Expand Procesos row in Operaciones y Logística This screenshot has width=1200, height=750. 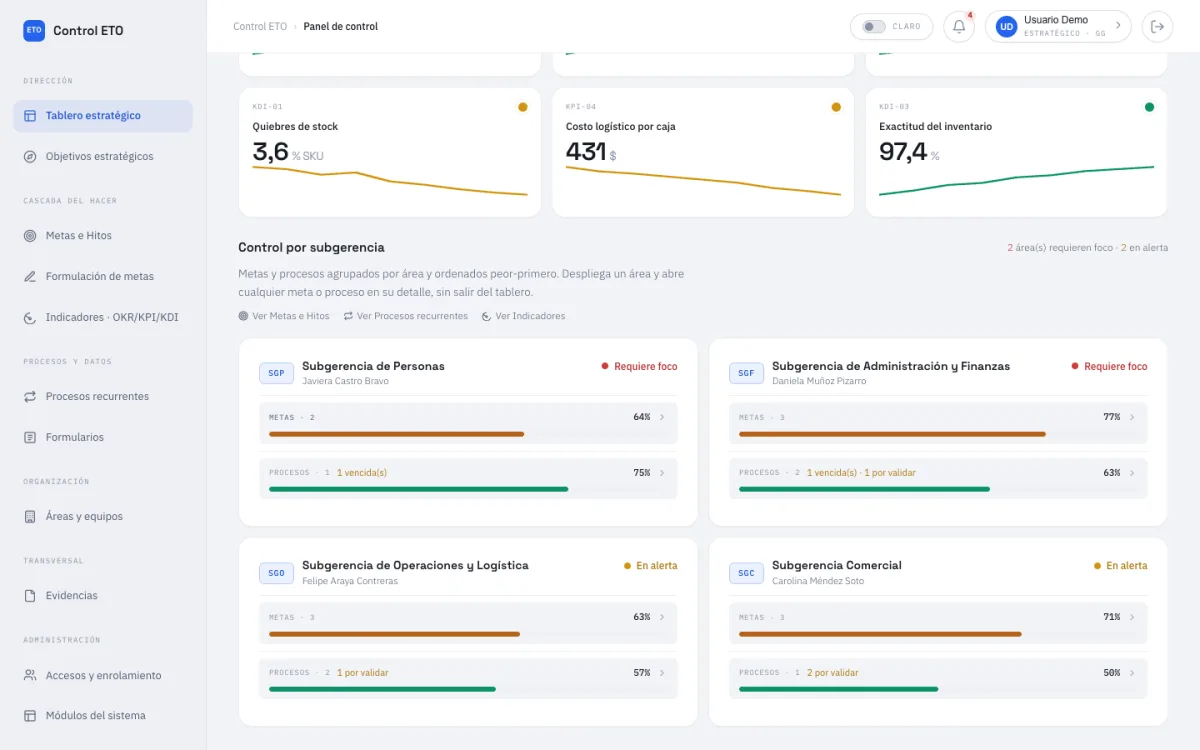coord(468,678)
